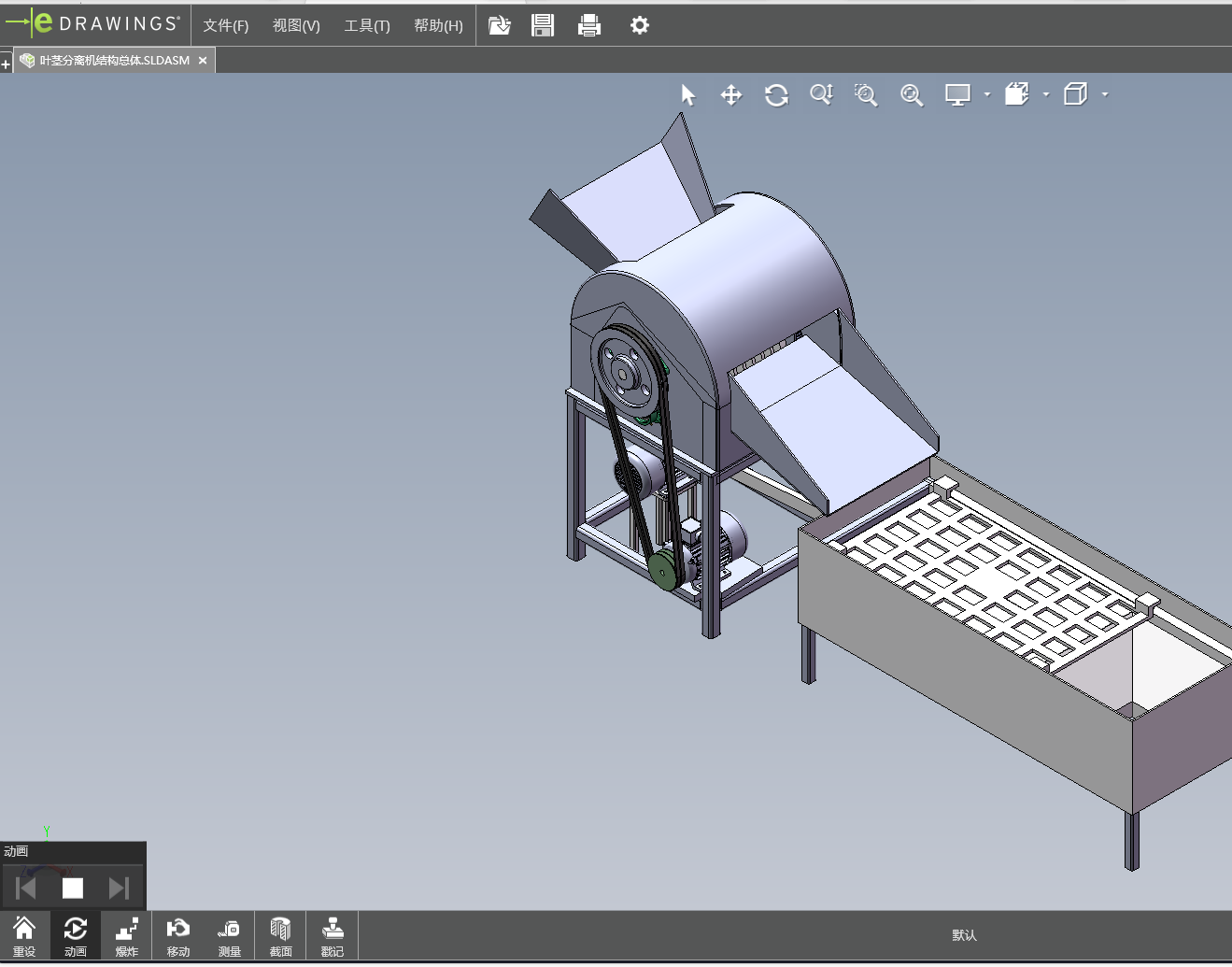Click the Open file icon
1232x967 pixels.
pyautogui.click(x=500, y=25)
